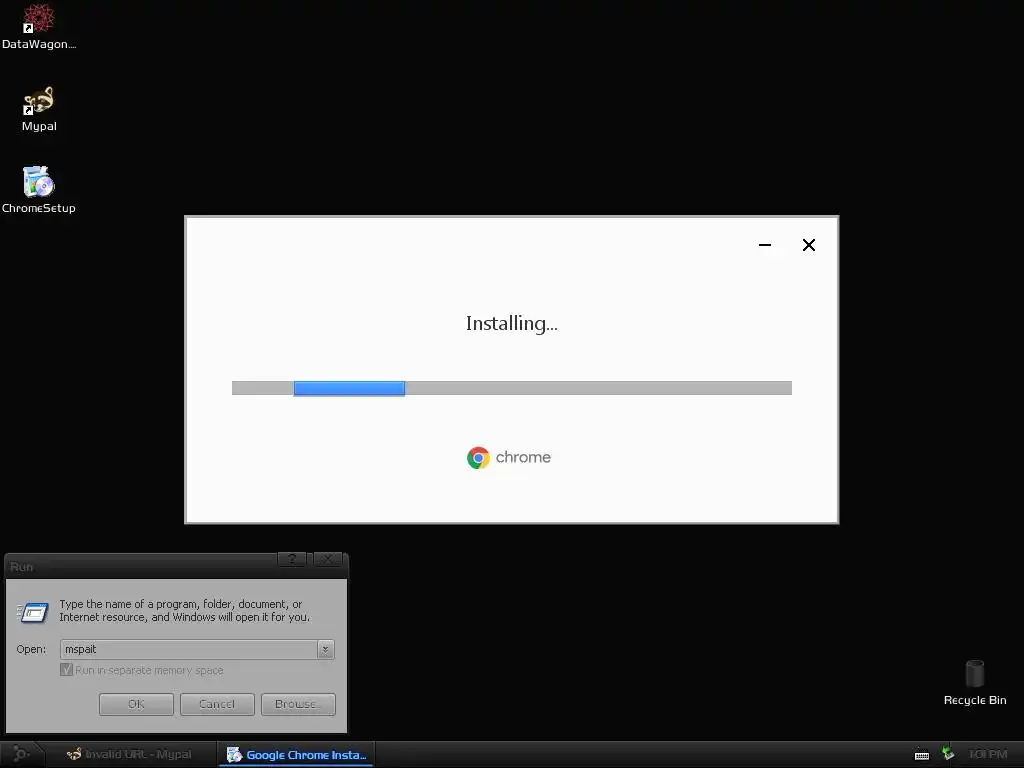Screen dimensions: 1024x768
Task: Click the installing progress bar
Action: click(511, 388)
